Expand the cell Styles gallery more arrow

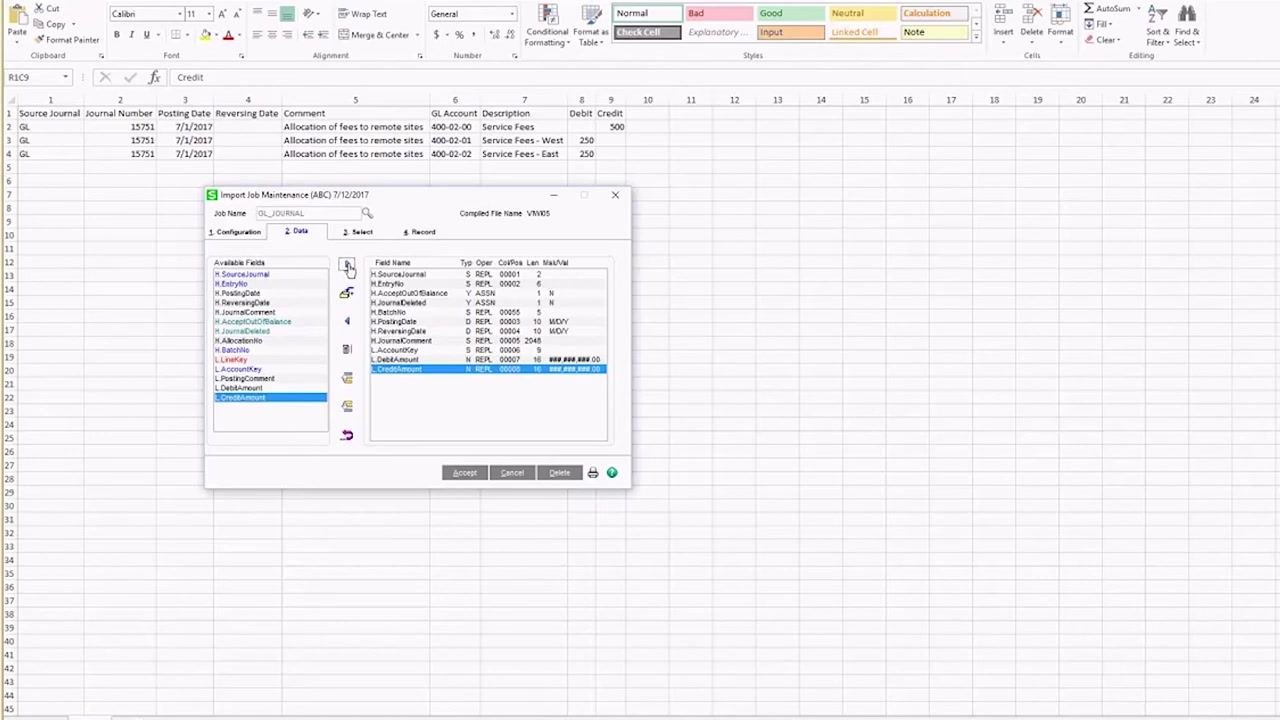[977, 35]
